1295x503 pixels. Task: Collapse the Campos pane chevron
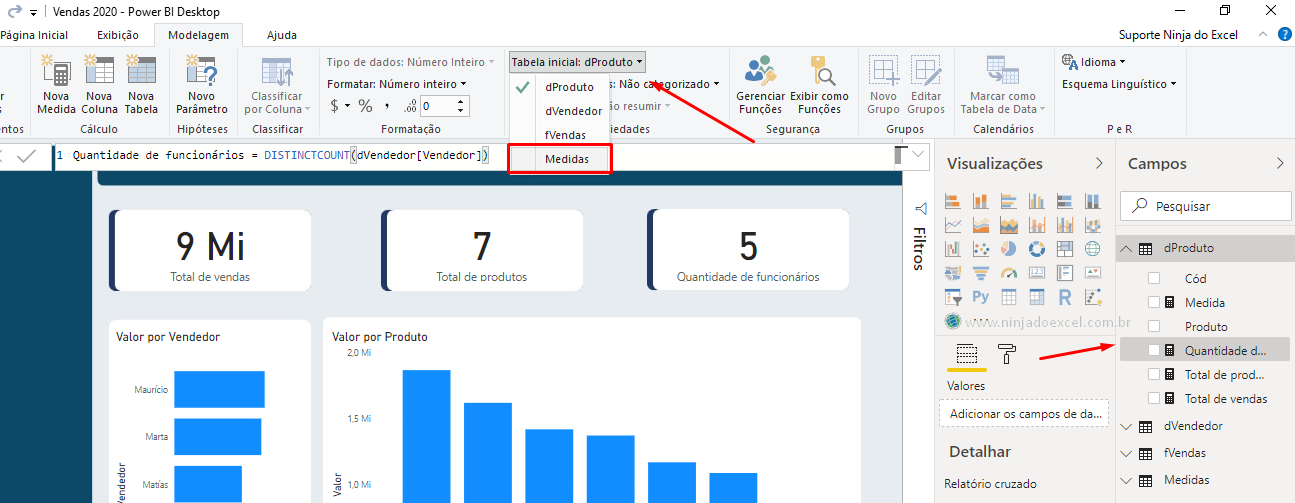(x=1280, y=163)
